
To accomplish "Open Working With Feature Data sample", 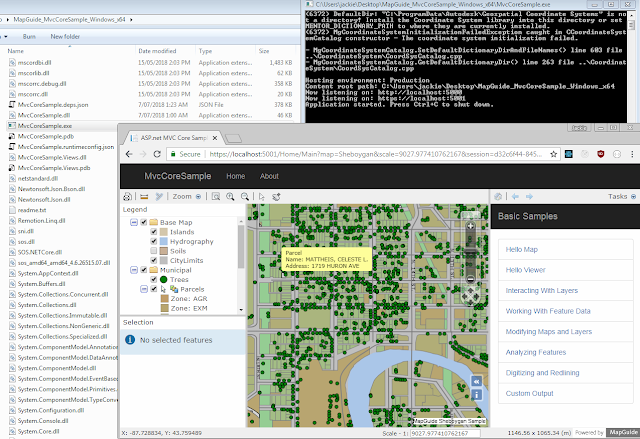I will pos(548,311).
